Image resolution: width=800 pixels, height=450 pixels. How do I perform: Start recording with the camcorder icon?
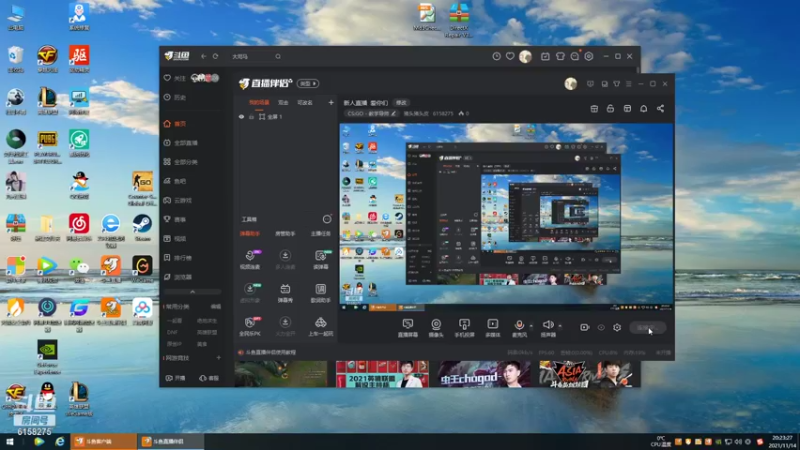[585, 328]
